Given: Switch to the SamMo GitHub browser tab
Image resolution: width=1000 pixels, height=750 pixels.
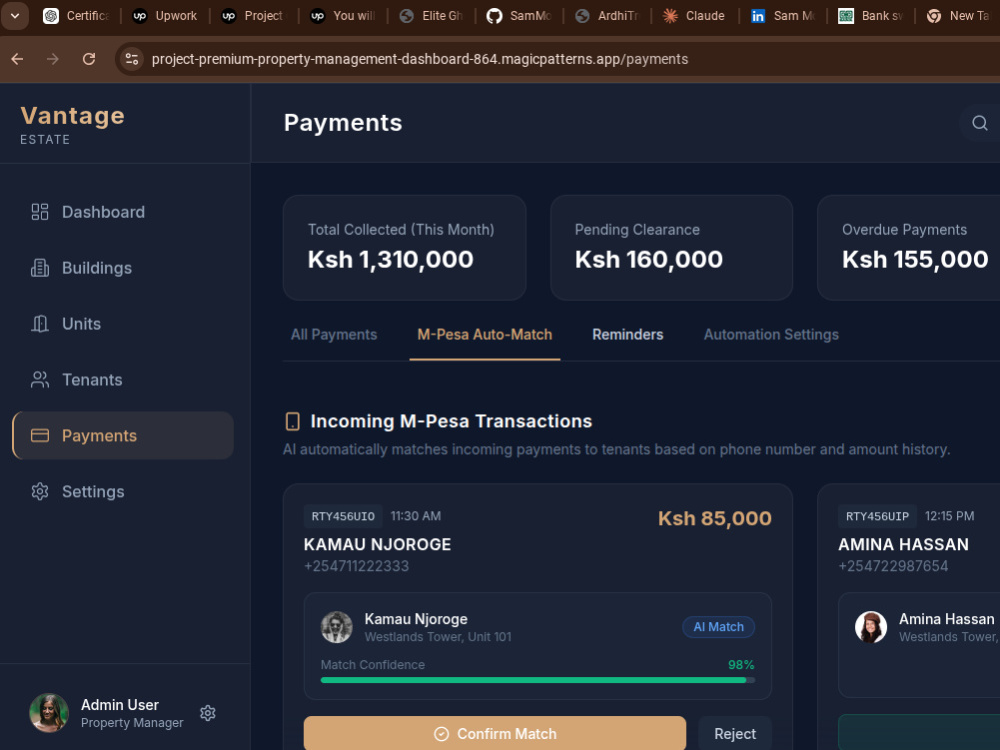Looking at the screenshot, I should coord(518,16).
